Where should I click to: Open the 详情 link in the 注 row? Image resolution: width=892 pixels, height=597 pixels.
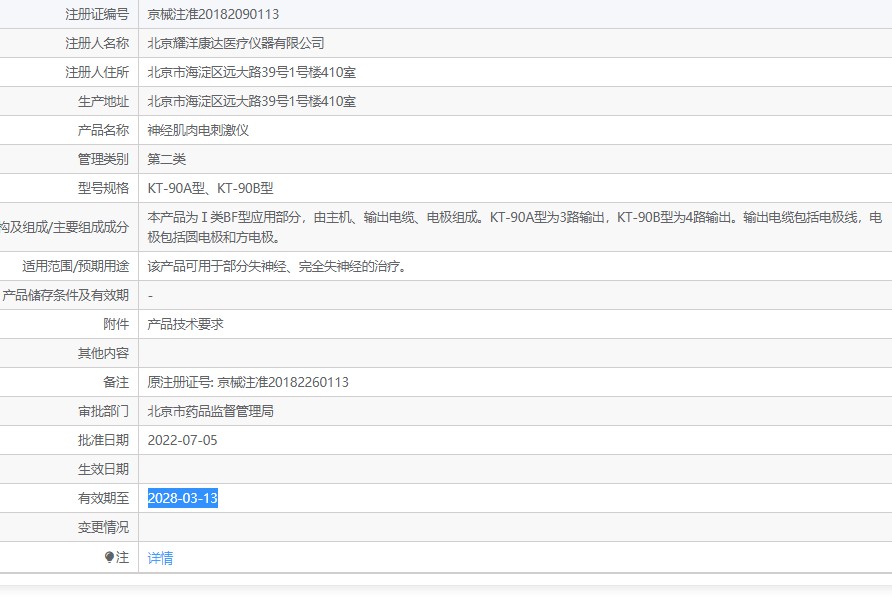(160, 558)
